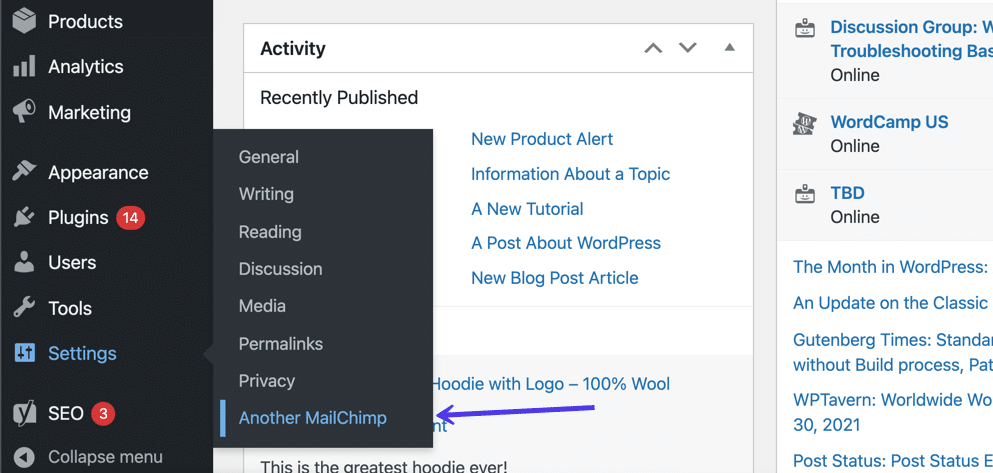Move Activity widget down with arrow
The width and height of the screenshot is (993, 473).
point(687,48)
